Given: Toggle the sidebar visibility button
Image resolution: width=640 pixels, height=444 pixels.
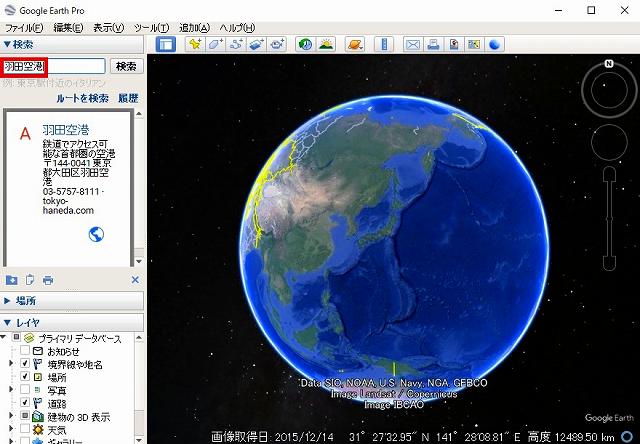Looking at the screenshot, I should point(166,44).
